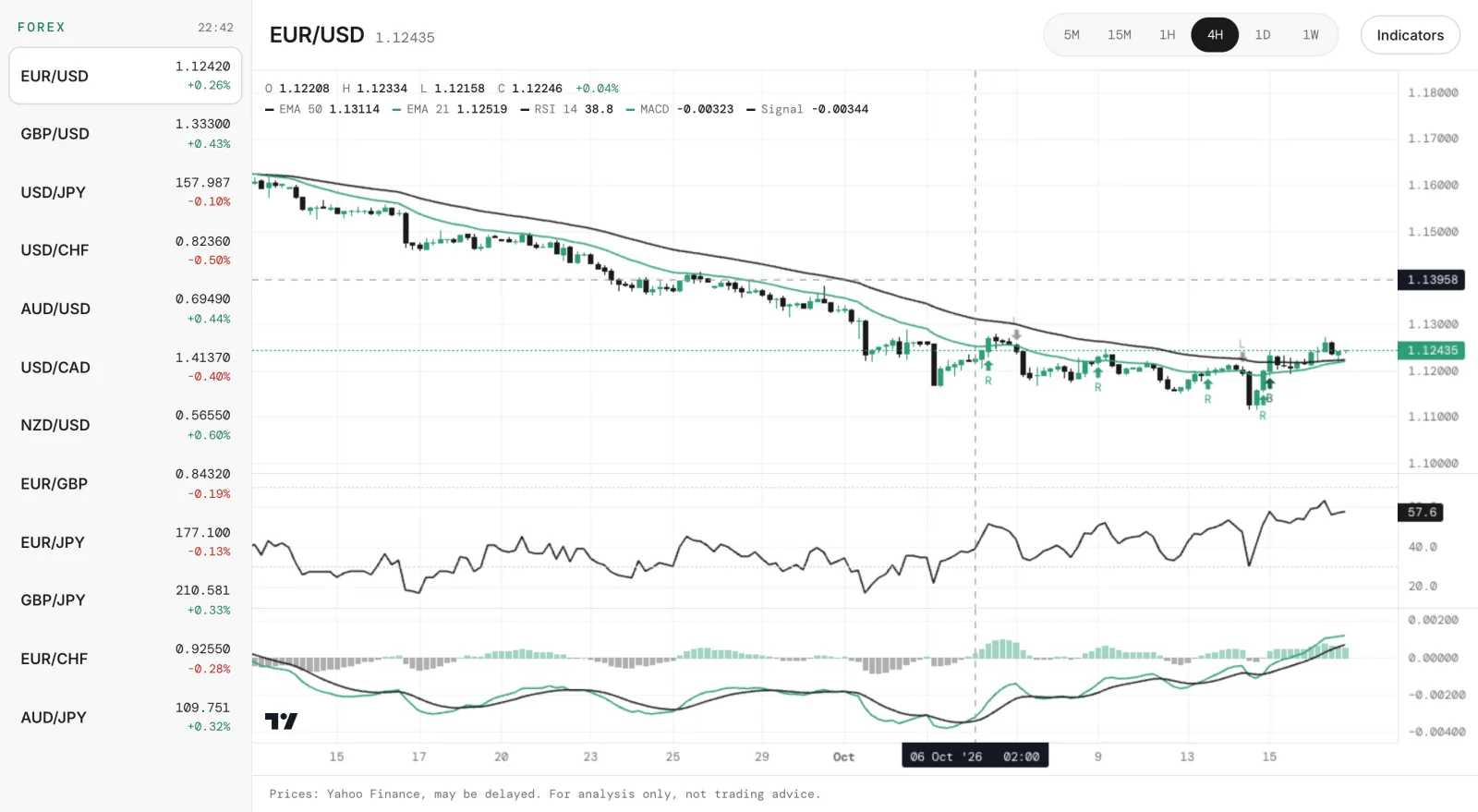Select the 4H timeframe
The image size is (1478, 812).
(1215, 35)
